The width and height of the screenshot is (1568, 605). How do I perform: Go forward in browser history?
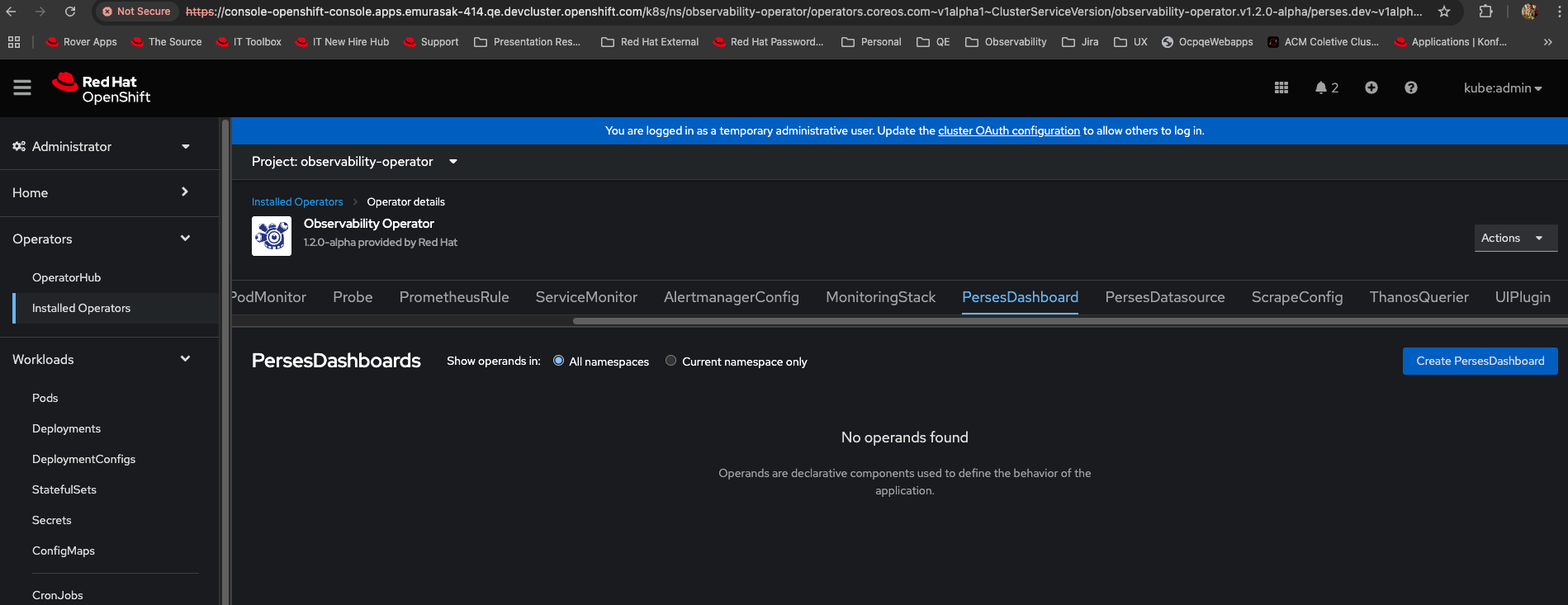(40, 12)
